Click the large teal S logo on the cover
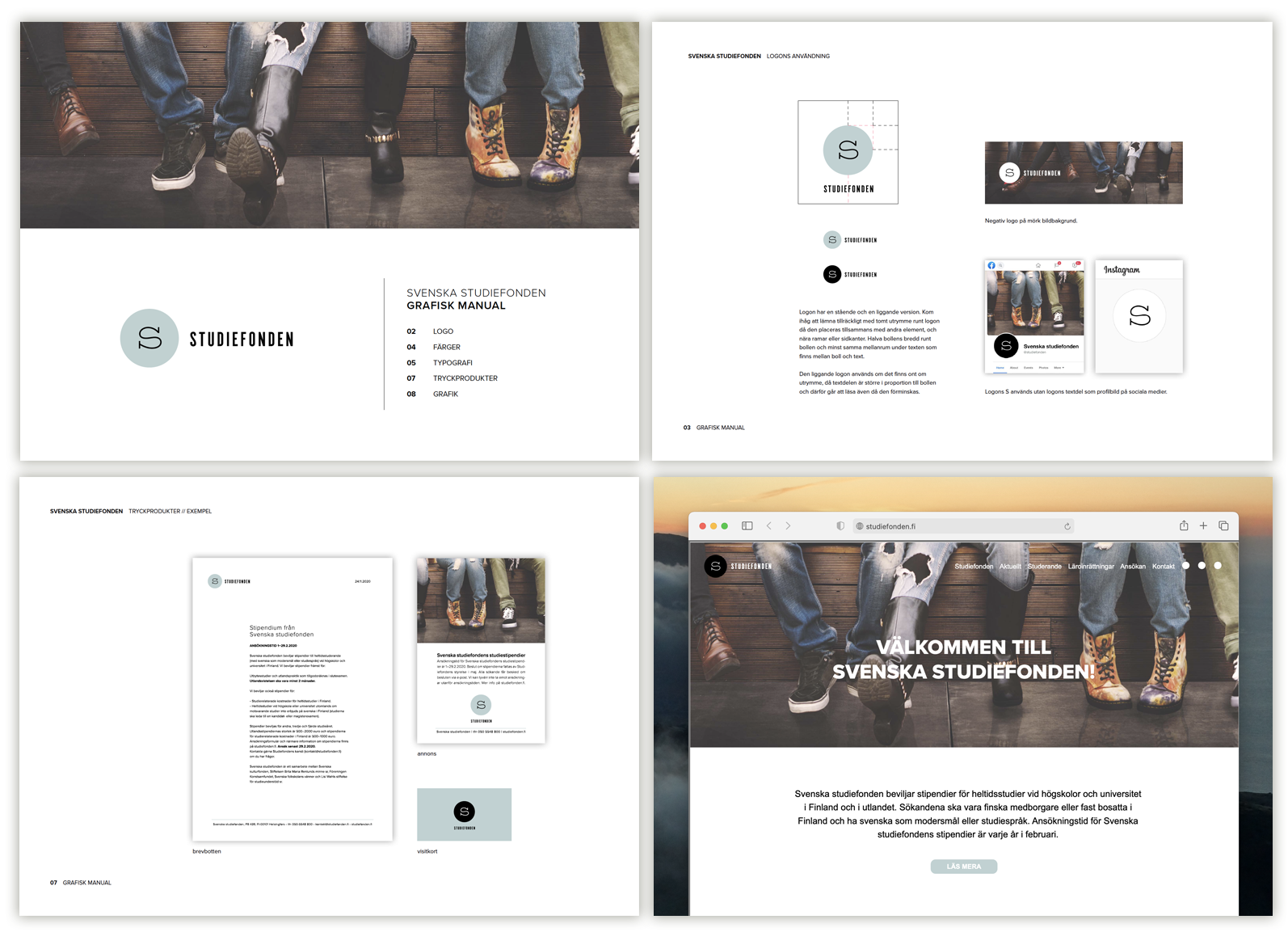1288x949 pixels. [x=149, y=338]
